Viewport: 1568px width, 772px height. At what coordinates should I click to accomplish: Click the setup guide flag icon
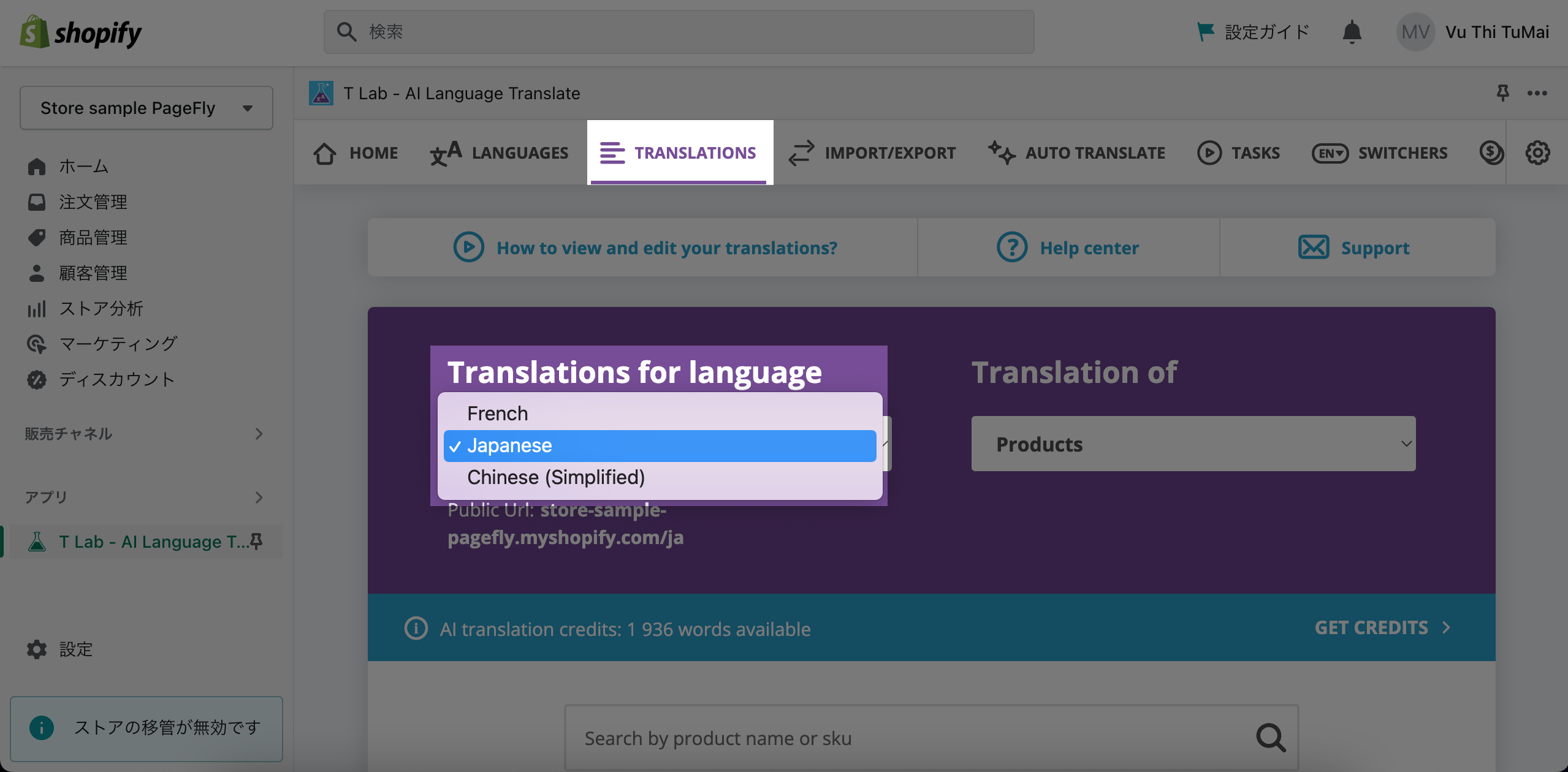1206,32
